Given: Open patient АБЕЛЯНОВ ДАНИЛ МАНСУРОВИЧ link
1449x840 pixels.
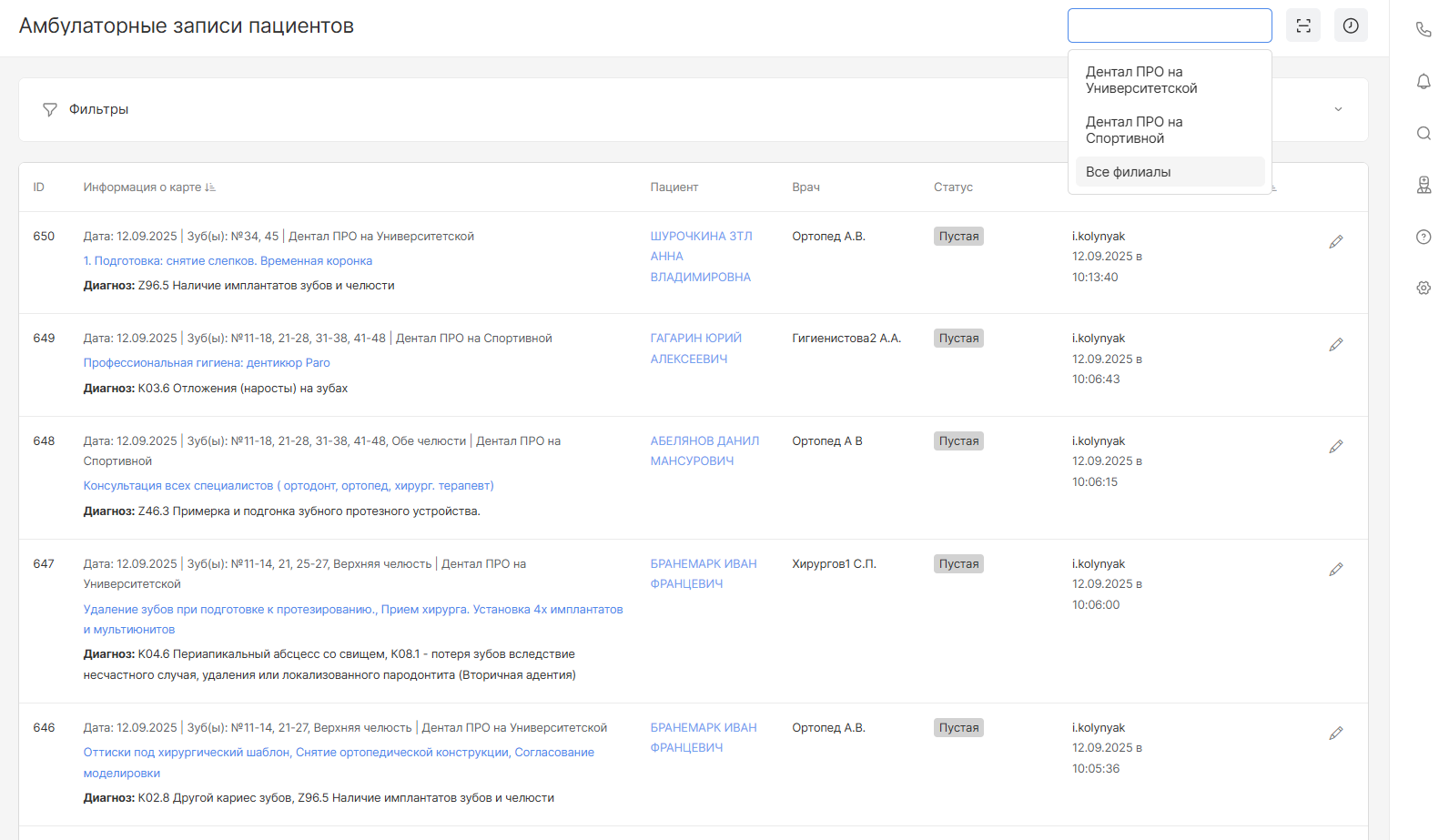Looking at the screenshot, I should point(704,450).
